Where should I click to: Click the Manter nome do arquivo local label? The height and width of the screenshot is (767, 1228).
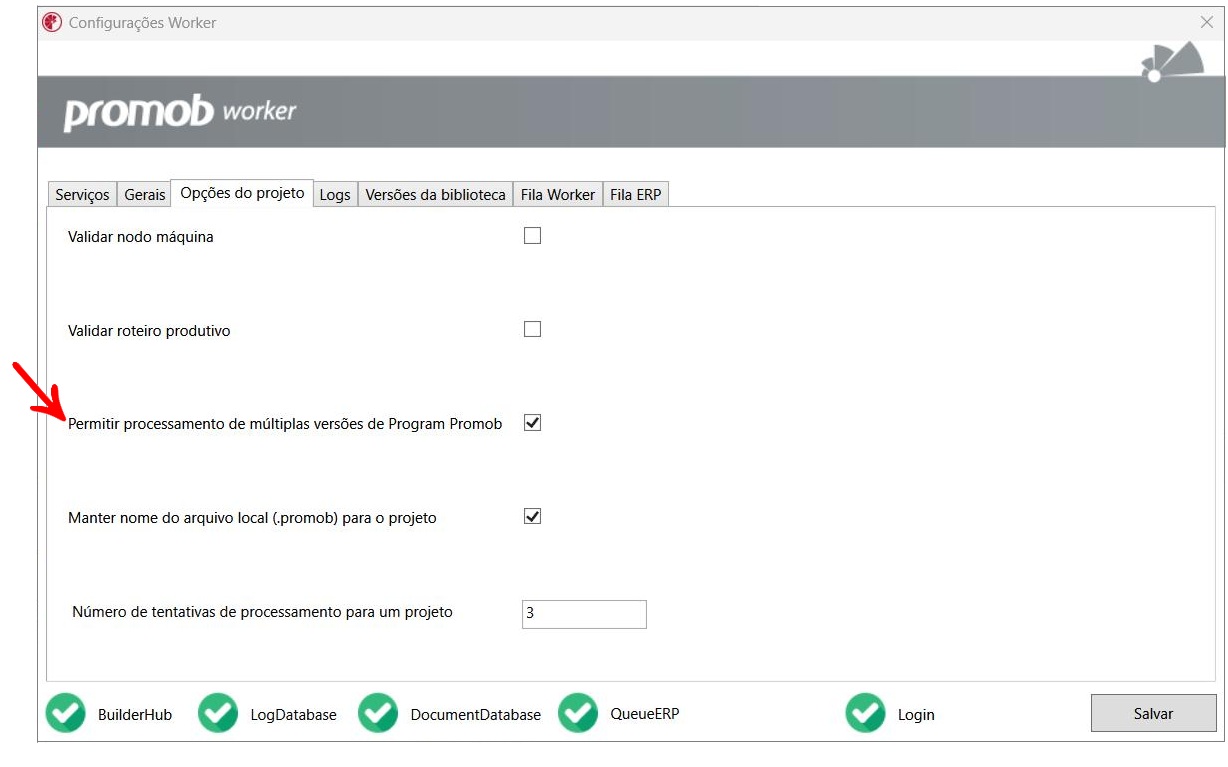coord(252,518)
